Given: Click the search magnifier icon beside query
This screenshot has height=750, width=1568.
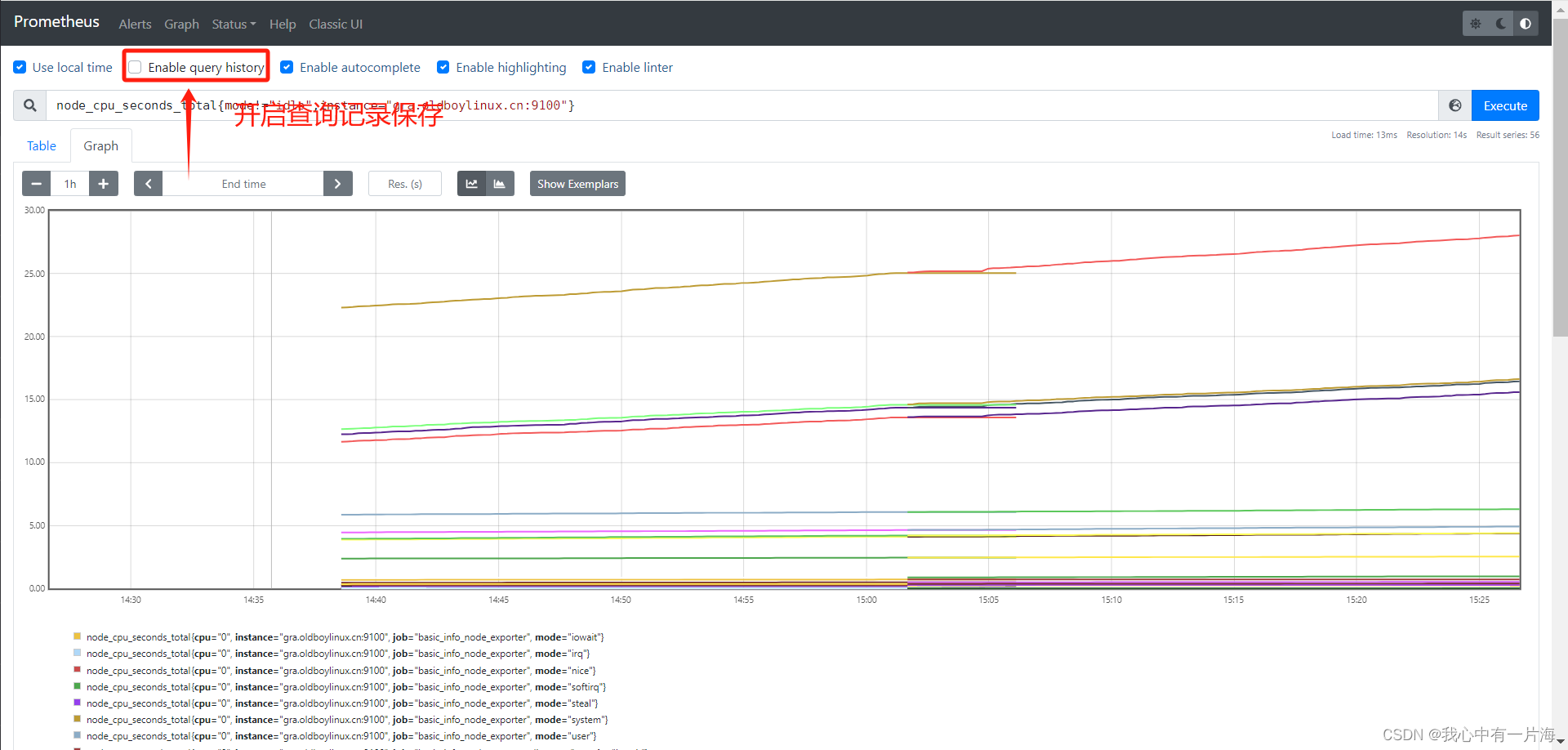Looking at the screenshot, I should pyautogui.click(x=30, y=105).
